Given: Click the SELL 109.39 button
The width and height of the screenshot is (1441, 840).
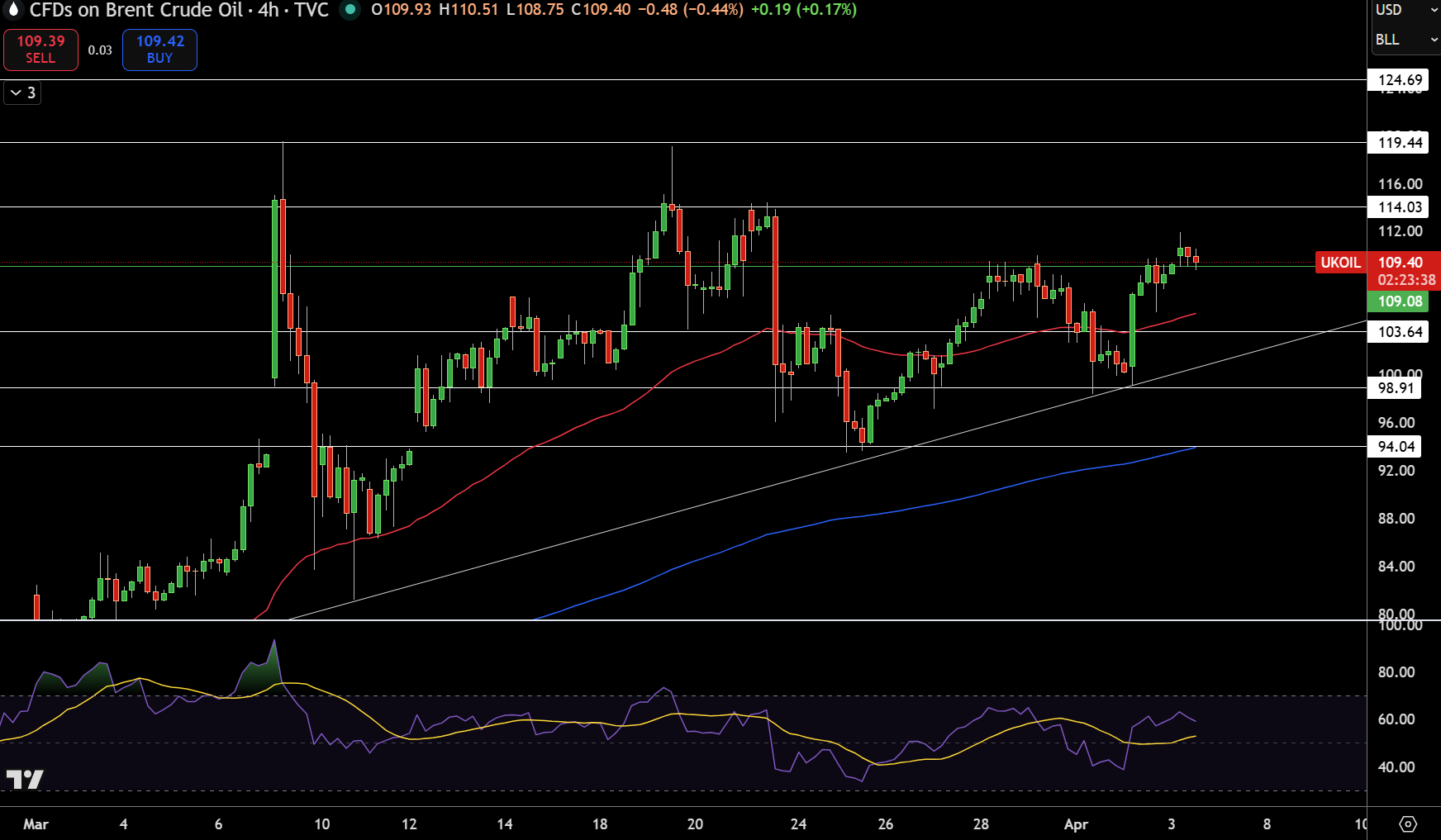Looking at the screenshot, I should tap(40, 50).
